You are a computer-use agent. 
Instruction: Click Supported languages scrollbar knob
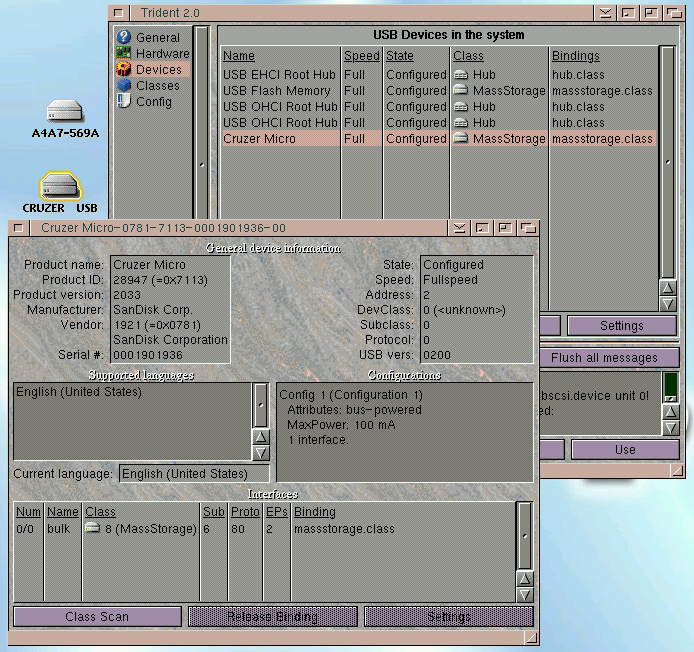click(261, 405)
